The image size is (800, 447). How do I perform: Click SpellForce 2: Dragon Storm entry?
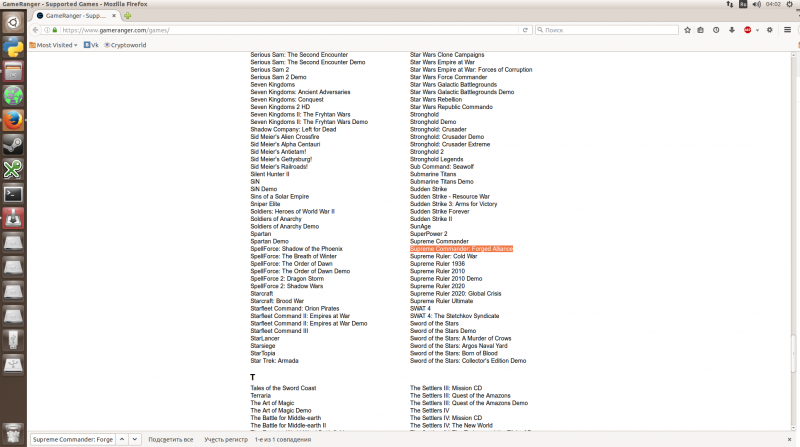click(287, 279)
